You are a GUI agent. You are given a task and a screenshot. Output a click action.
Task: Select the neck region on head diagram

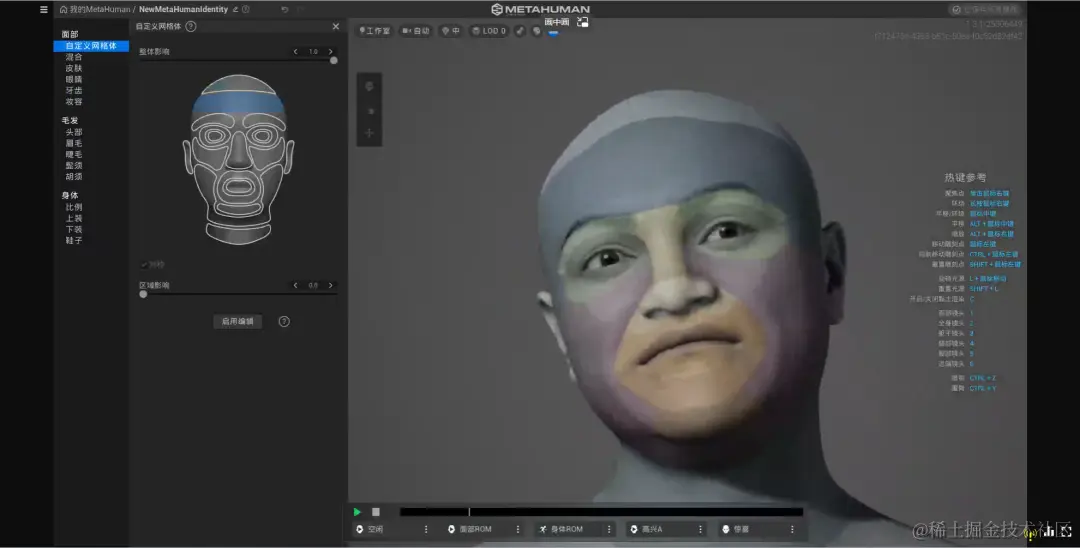pyautogui.click(x=238, y=231)
